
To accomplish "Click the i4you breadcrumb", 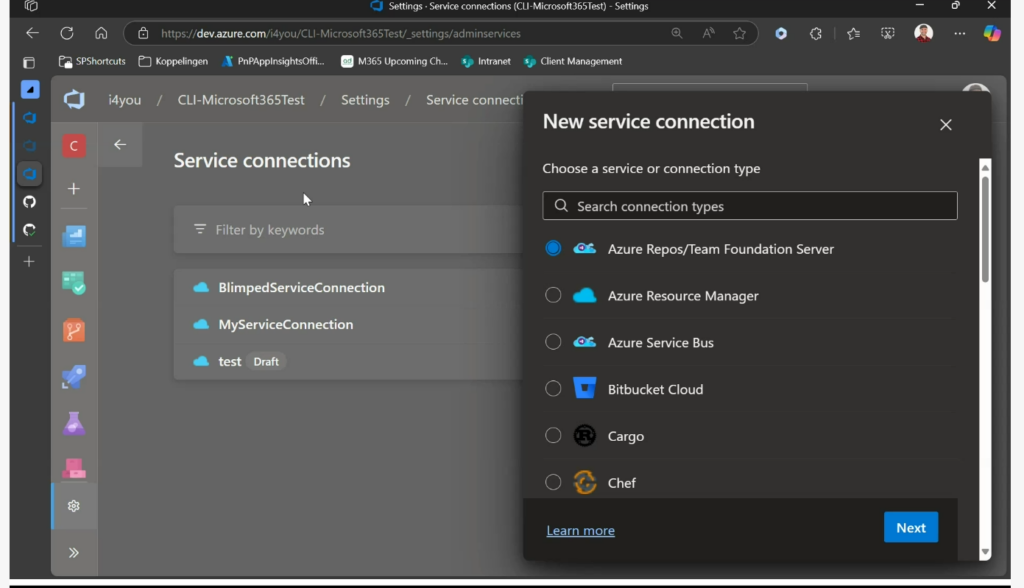I will pyautogui.click(x=125, y=100).
